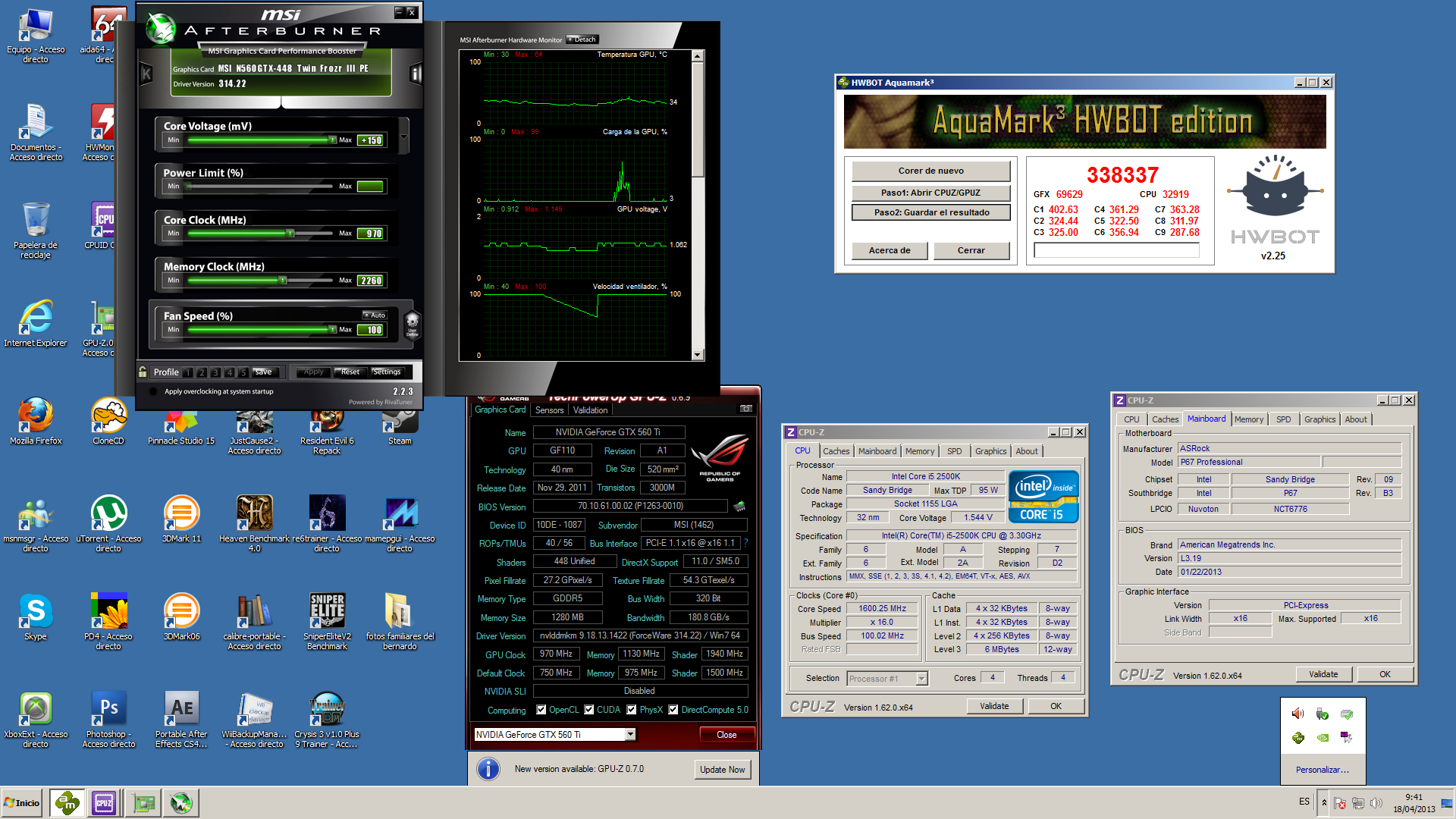
Task: Click Validate in left CPU-Z window
Action: click(994, 706)
